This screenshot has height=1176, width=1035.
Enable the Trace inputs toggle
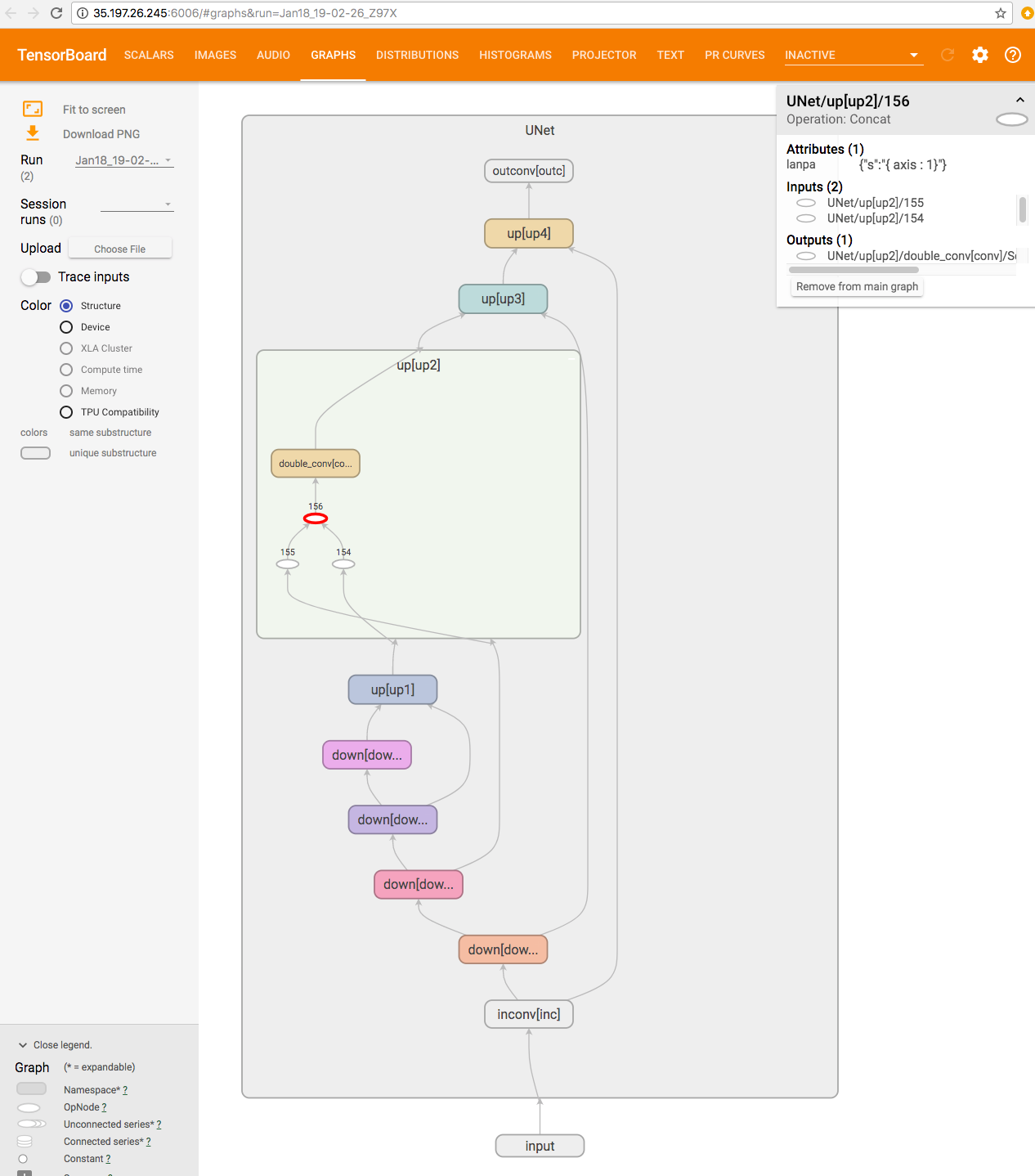(x=36, y=277)
